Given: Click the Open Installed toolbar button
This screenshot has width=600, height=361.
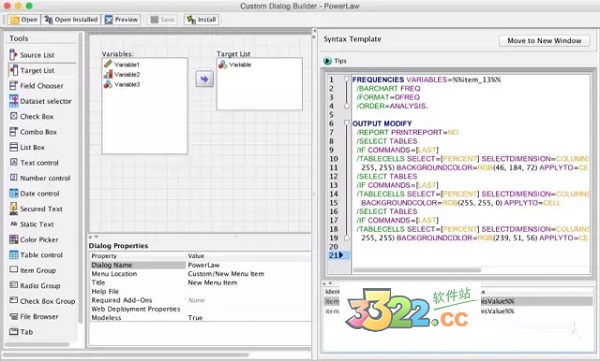Looking at the screenshot, I should pos(71,20).
